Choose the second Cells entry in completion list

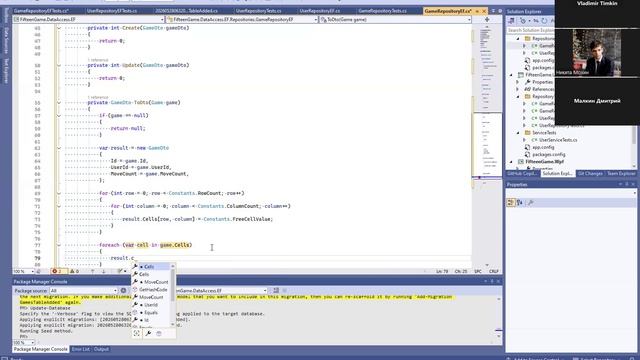click(x=150, y=274)
